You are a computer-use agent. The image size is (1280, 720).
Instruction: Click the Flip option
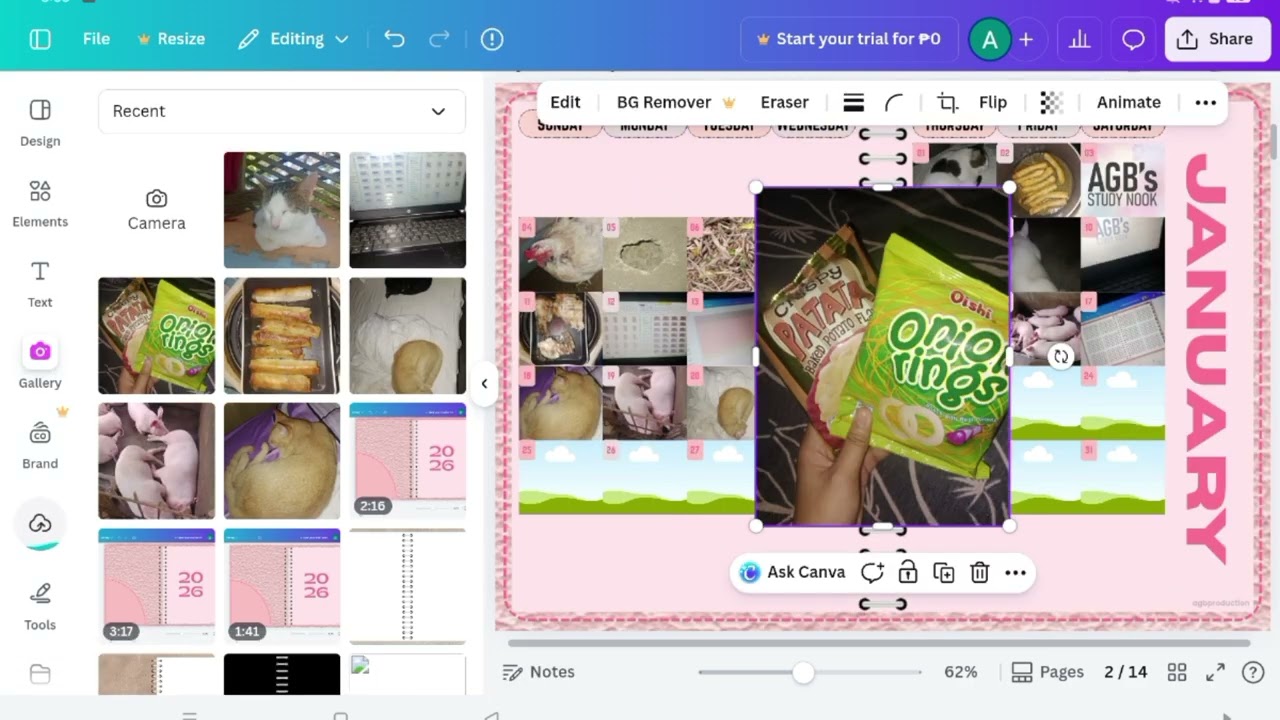click(x=993, y=102)
